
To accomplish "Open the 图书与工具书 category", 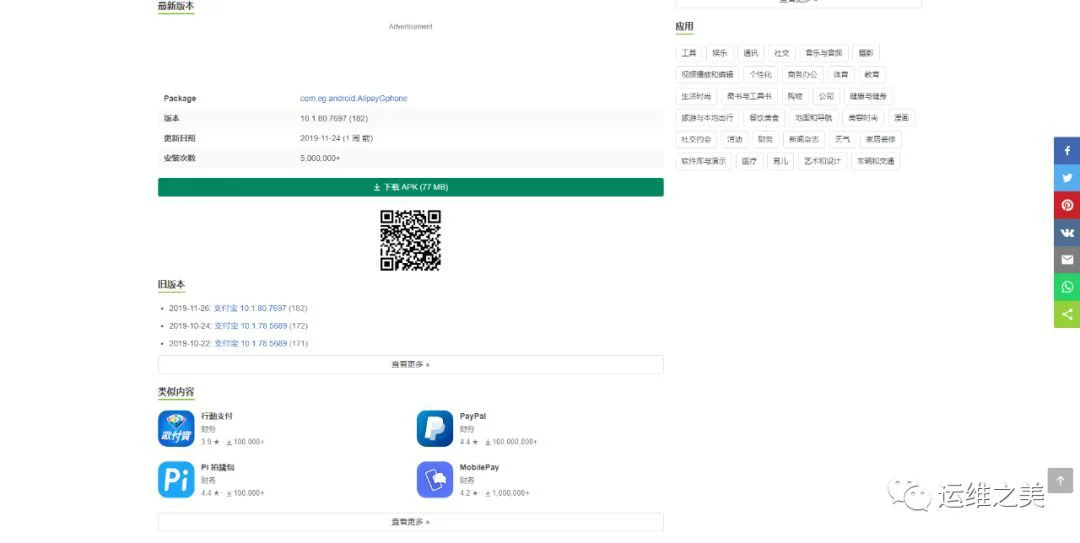I will tap(749, 96).
